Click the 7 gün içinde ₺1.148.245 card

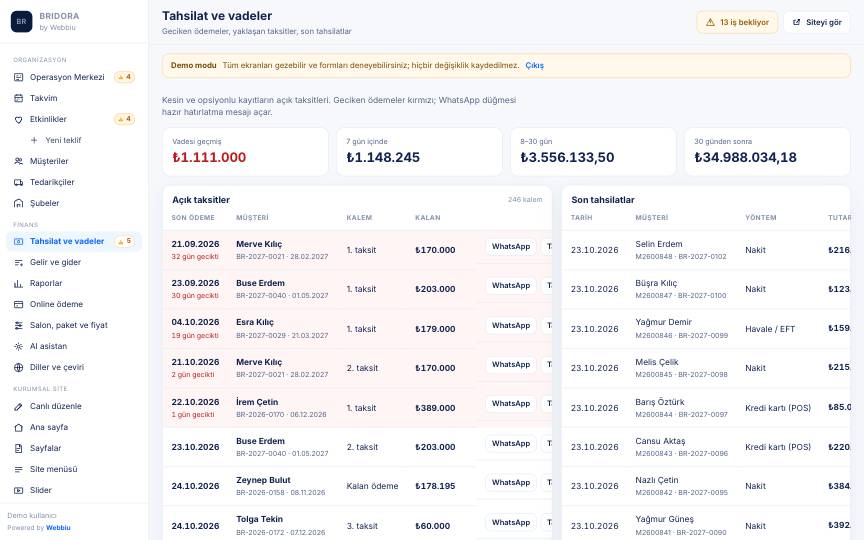click(419, 152)
